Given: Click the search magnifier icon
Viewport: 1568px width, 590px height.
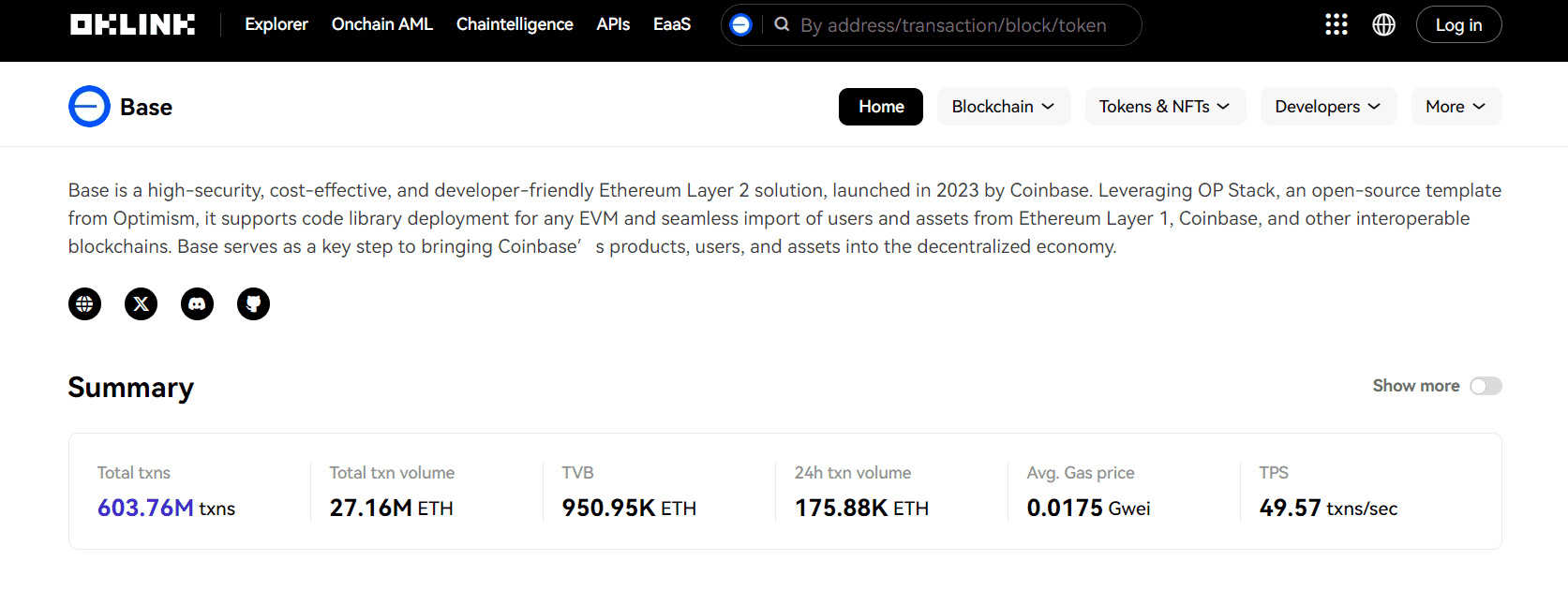Looking at the screenshot, I should 782,24.
